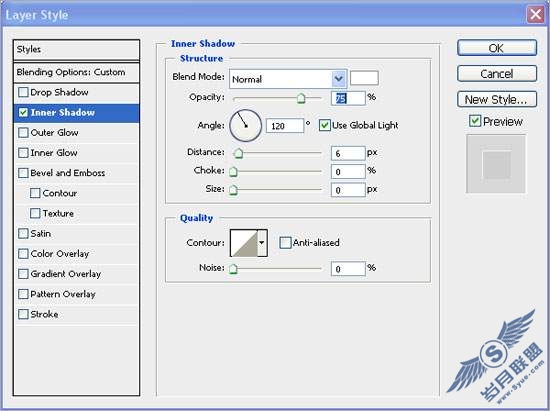Viewport: 550px width, 411px height.
Task: Click the Choke slider handle
Action: [233, 171]
